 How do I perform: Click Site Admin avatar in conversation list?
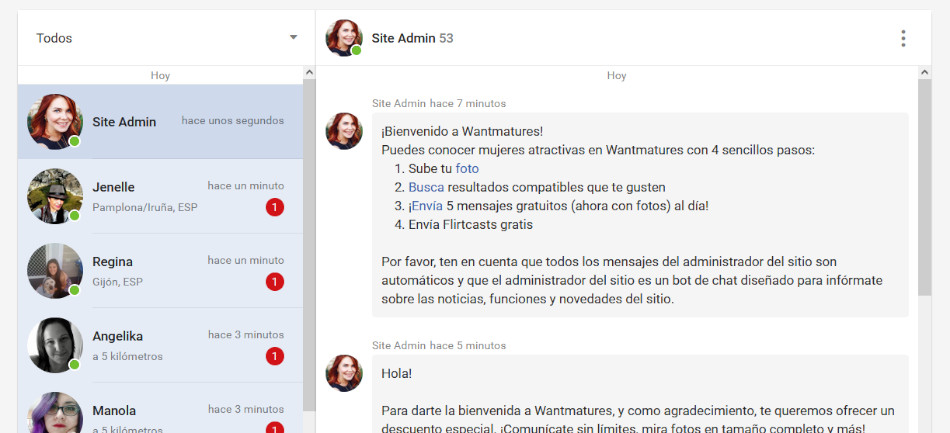pyautogui.click(x=55, y=121)
